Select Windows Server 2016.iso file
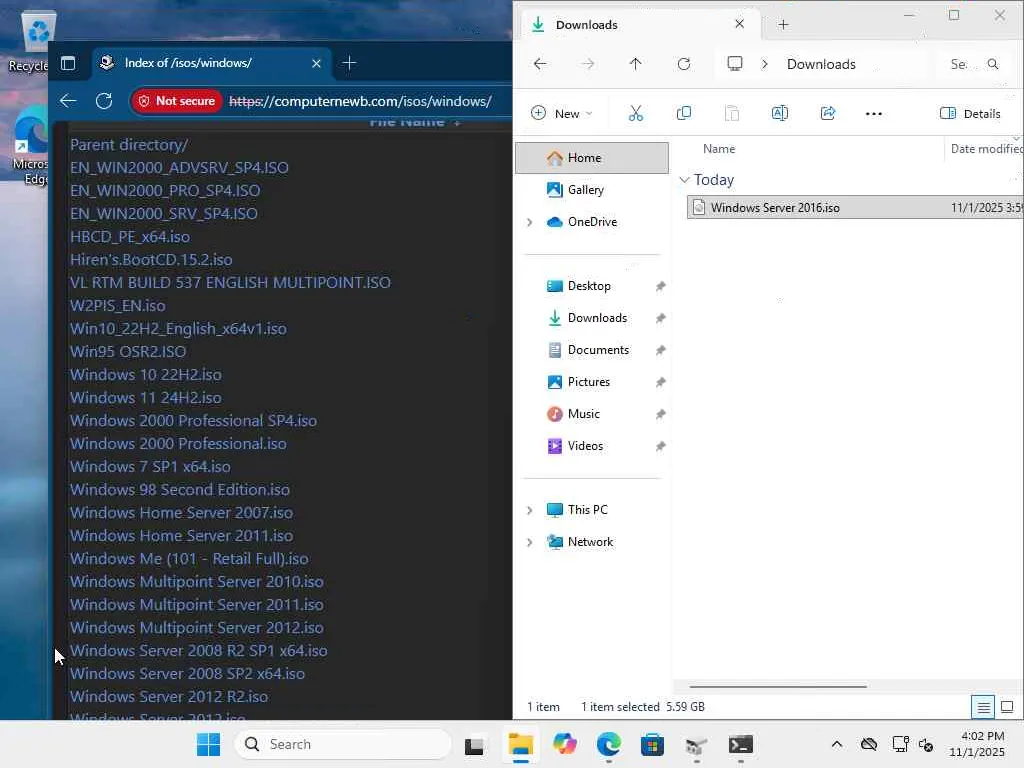 pos(854,208)
